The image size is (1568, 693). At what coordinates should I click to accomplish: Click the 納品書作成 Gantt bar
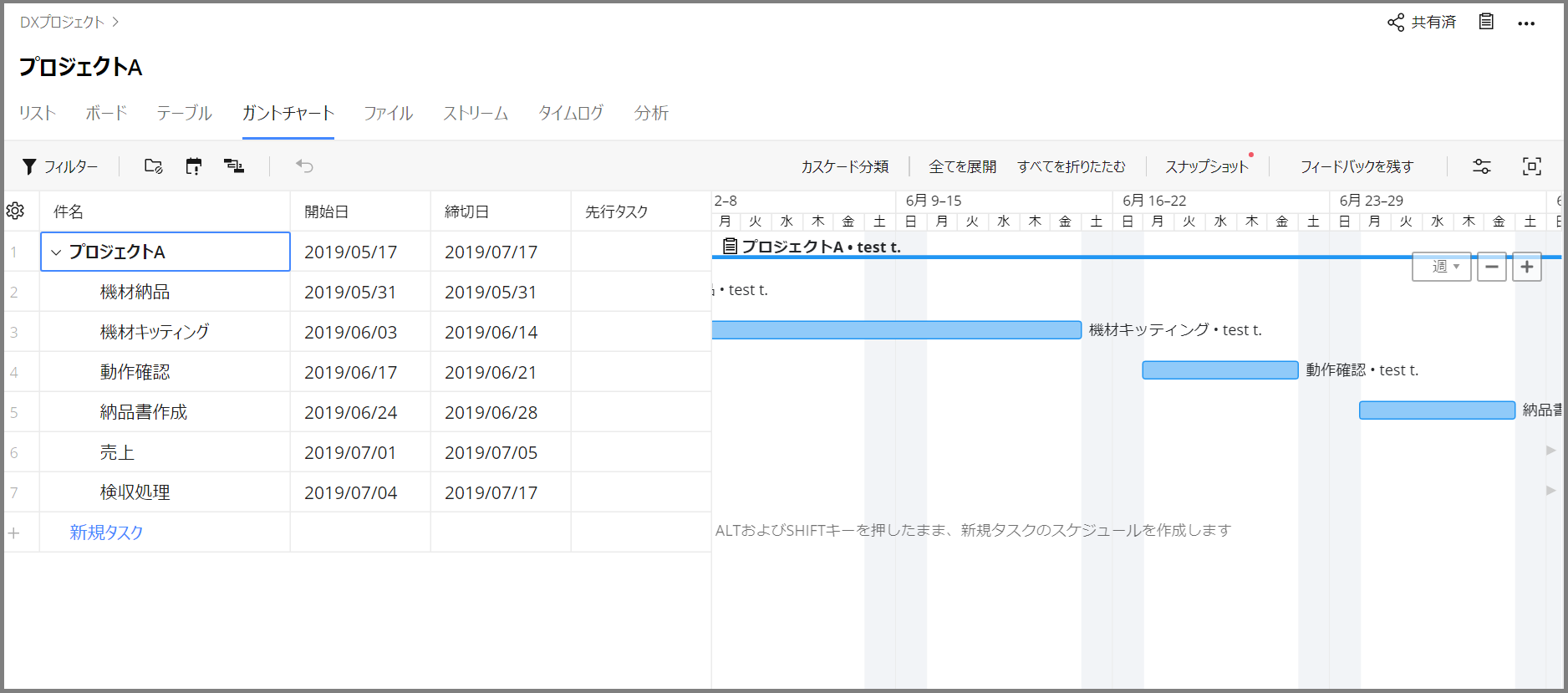click(x=1437, y=410)
